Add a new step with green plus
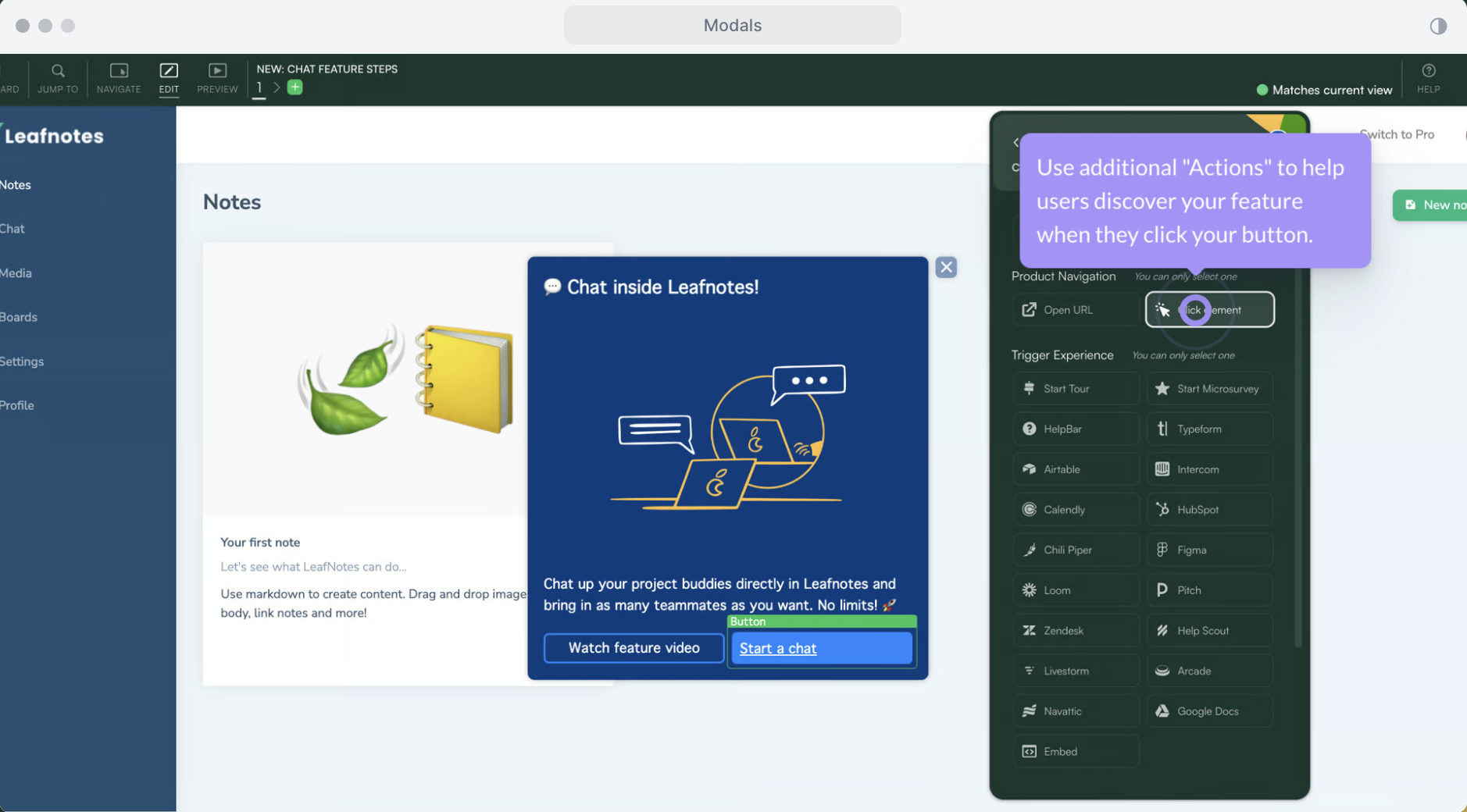 pyautogui.click(x=294, y=87)
